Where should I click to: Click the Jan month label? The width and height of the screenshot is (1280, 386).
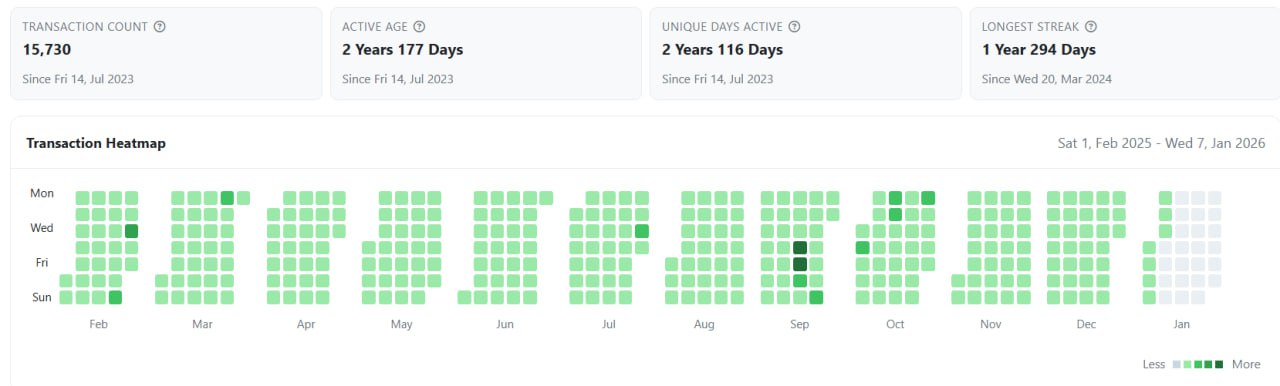click(x=1181, y=325)
